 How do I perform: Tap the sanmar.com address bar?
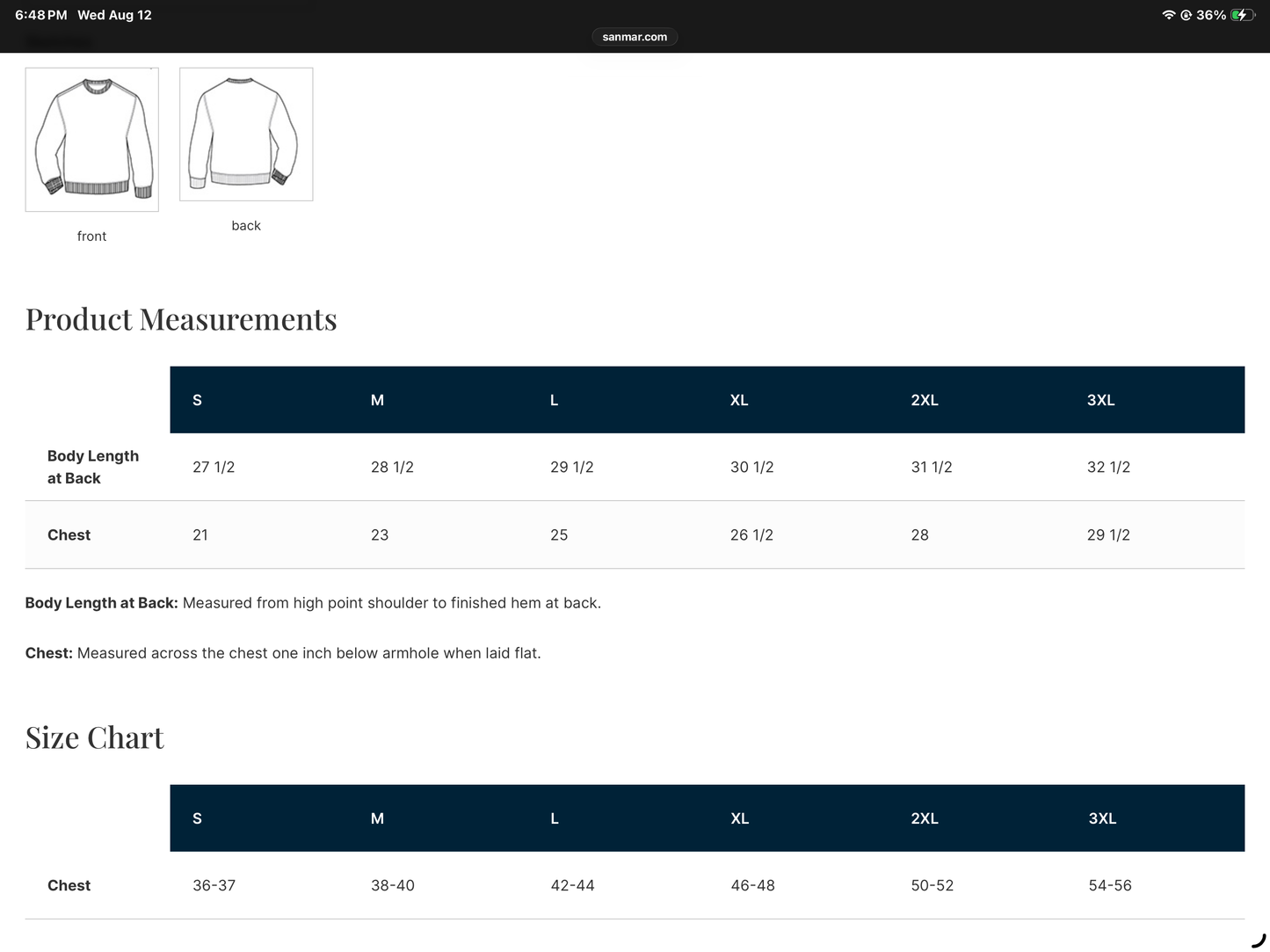click(635, 37)
